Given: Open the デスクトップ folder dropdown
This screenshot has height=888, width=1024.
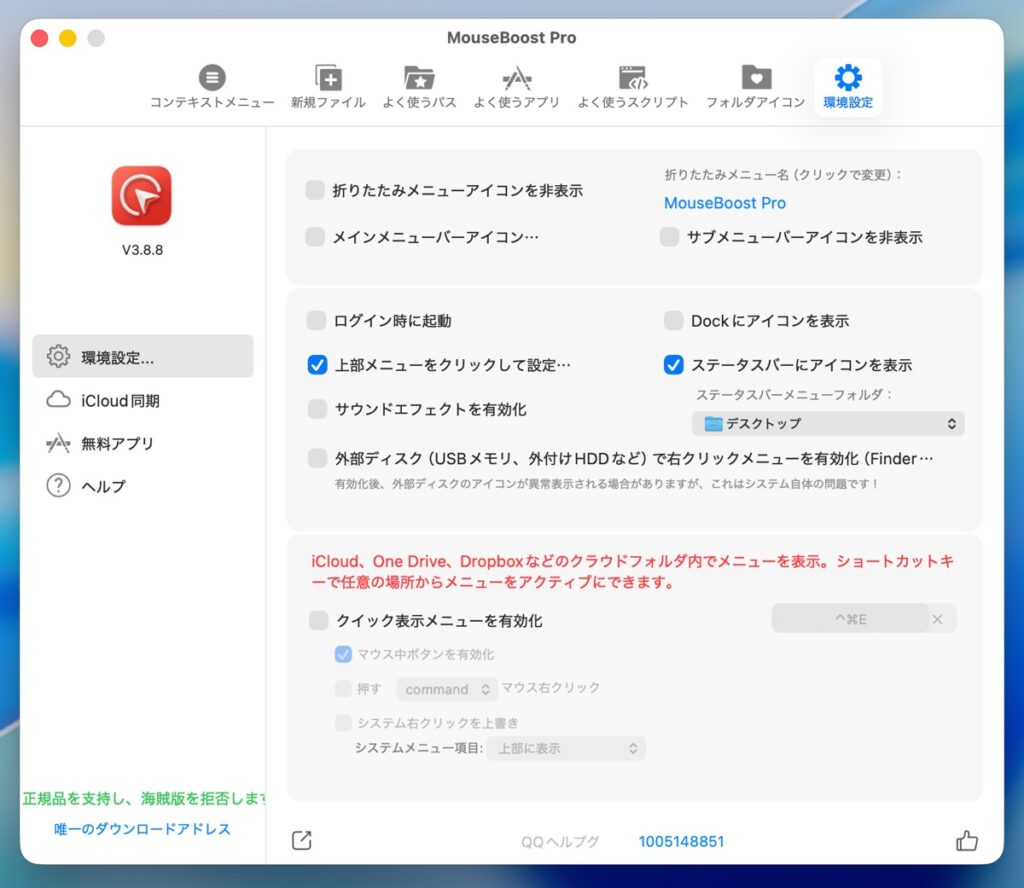Looking at the screenshot, I should [x=828, y=424].
